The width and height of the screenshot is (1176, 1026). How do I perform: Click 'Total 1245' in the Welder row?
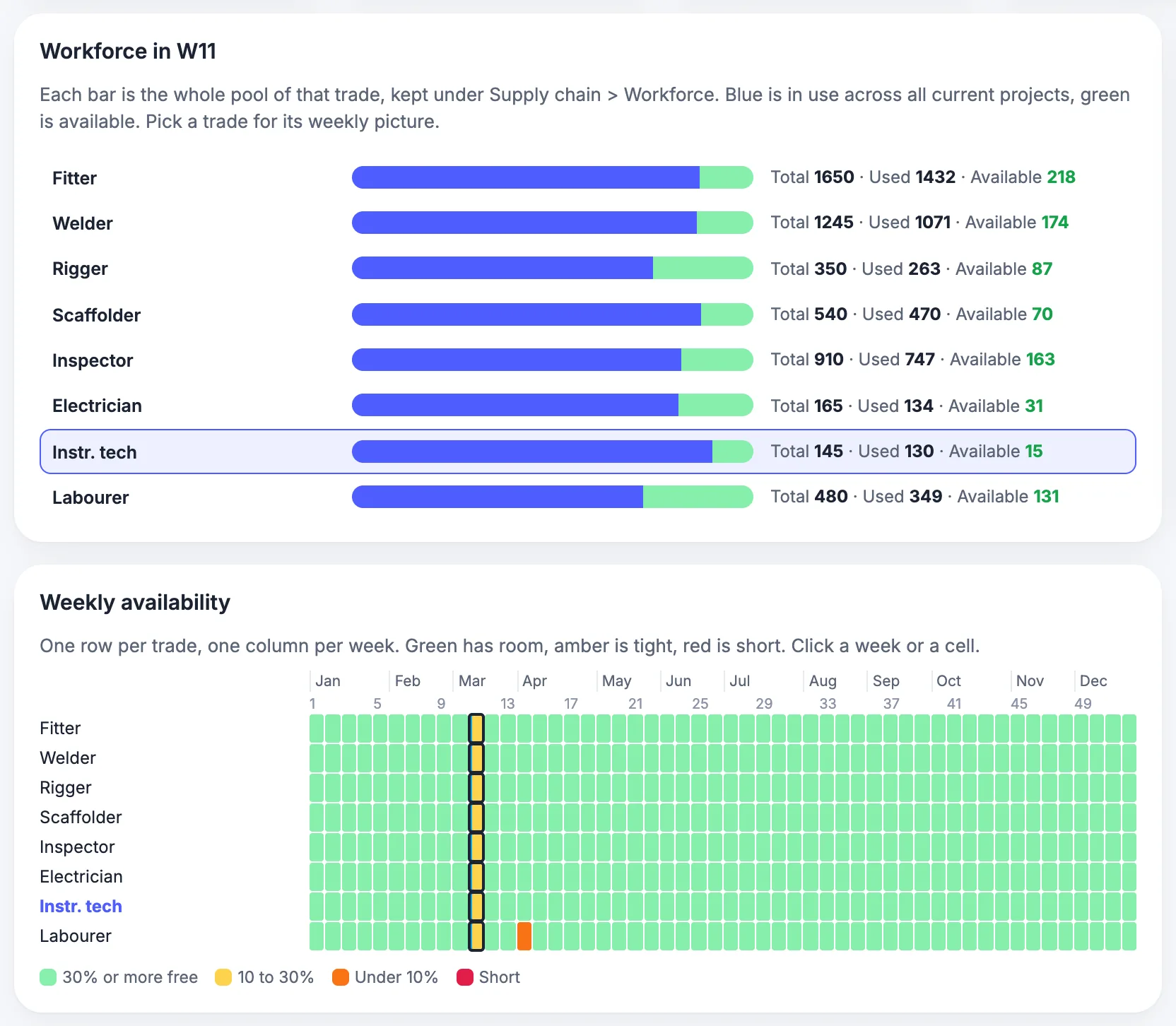pos(812,223)
